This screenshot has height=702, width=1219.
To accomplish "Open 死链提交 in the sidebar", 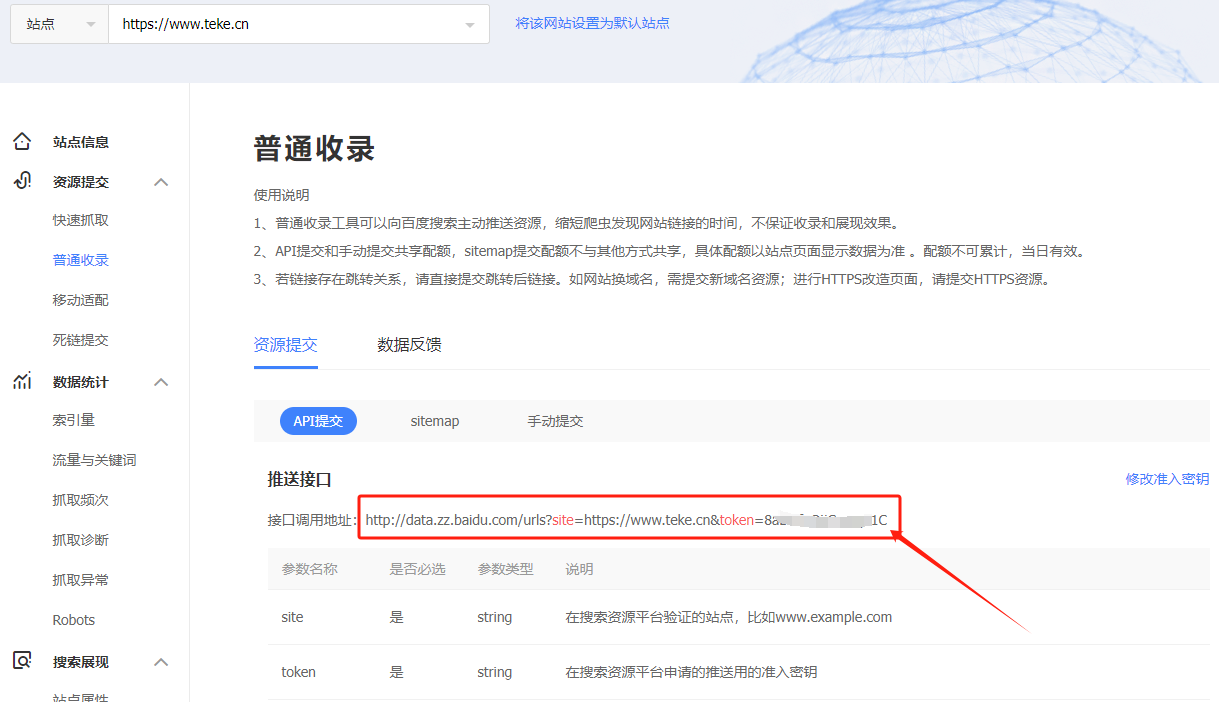I will pyautogui.click(x=81, y=340).
